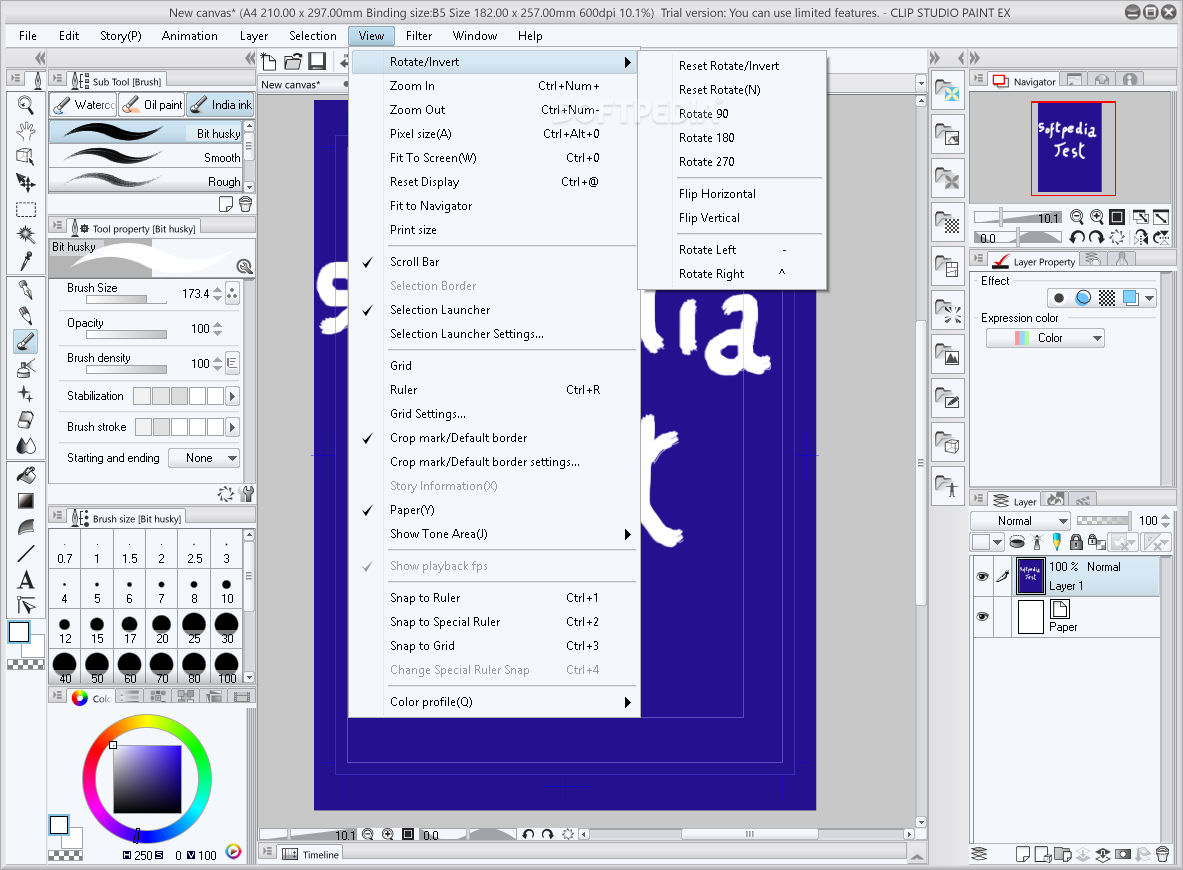
Task: Select the Move (hand) tool
Action: pyautogui.click(x=26, y=131)
